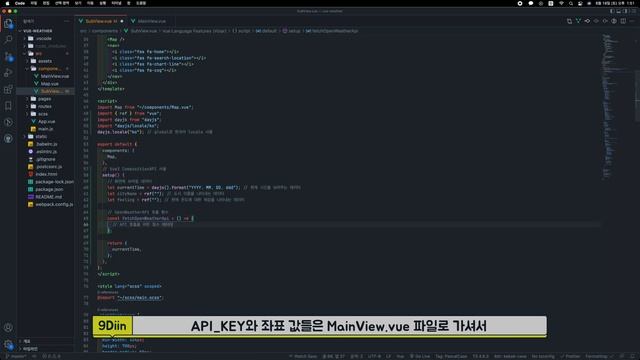Click the setup breadcrumb segment
Image resolution: width=640 pixels, height=360 pixels.
(x=292, y=31)
